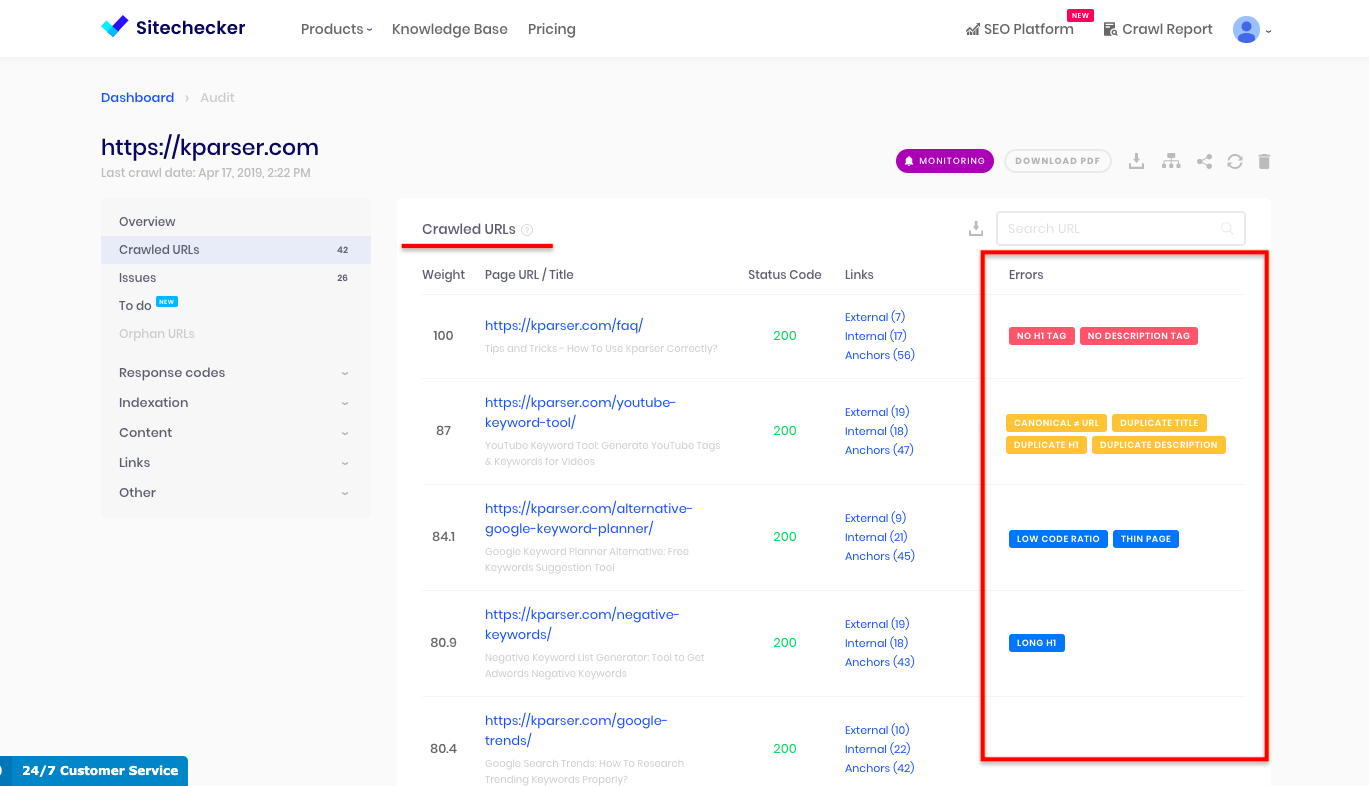
Task: Share the audit report
Action: (x=1204, y=161)
